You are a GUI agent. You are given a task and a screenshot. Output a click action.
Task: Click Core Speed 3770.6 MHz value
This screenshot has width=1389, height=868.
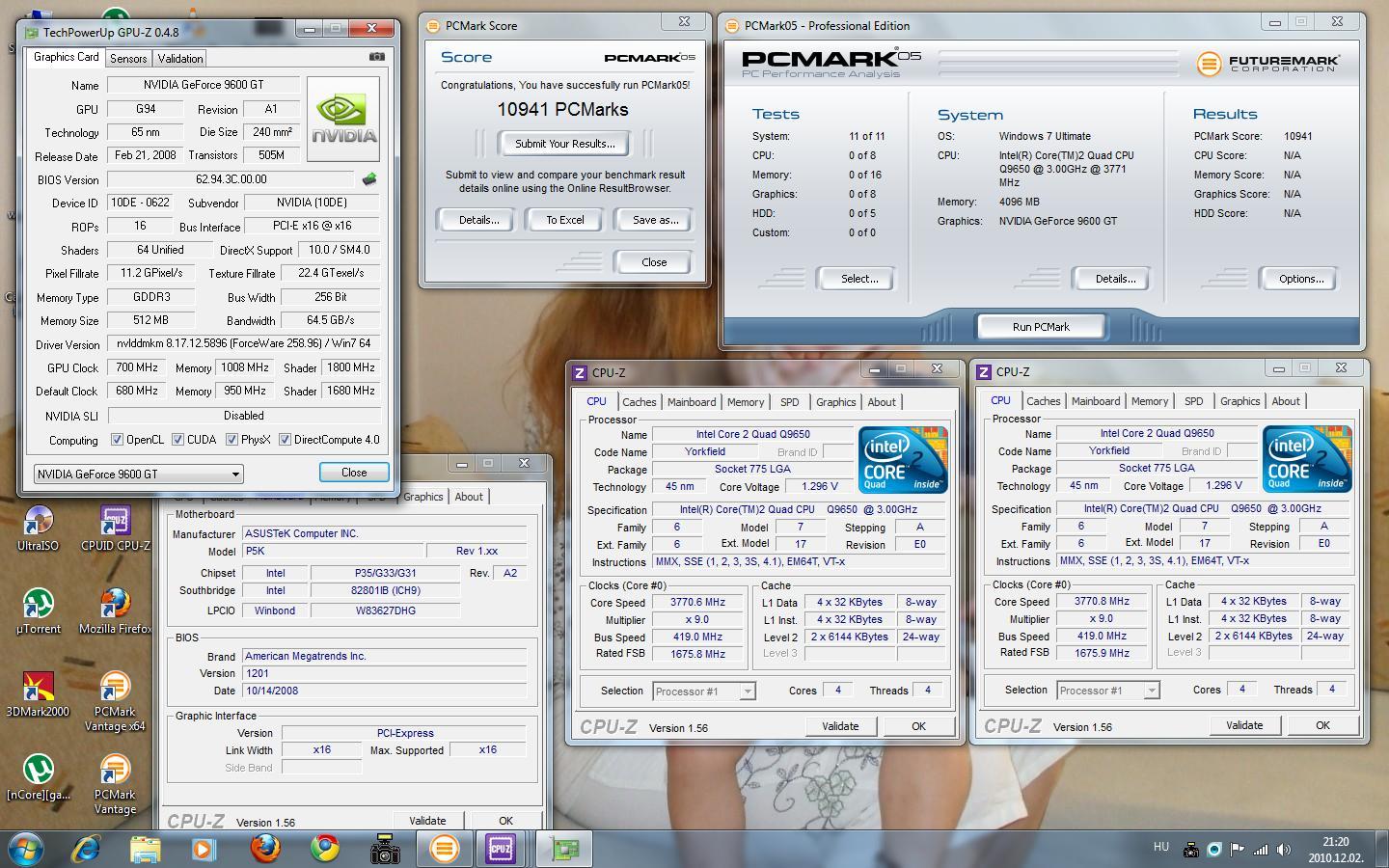696,602
